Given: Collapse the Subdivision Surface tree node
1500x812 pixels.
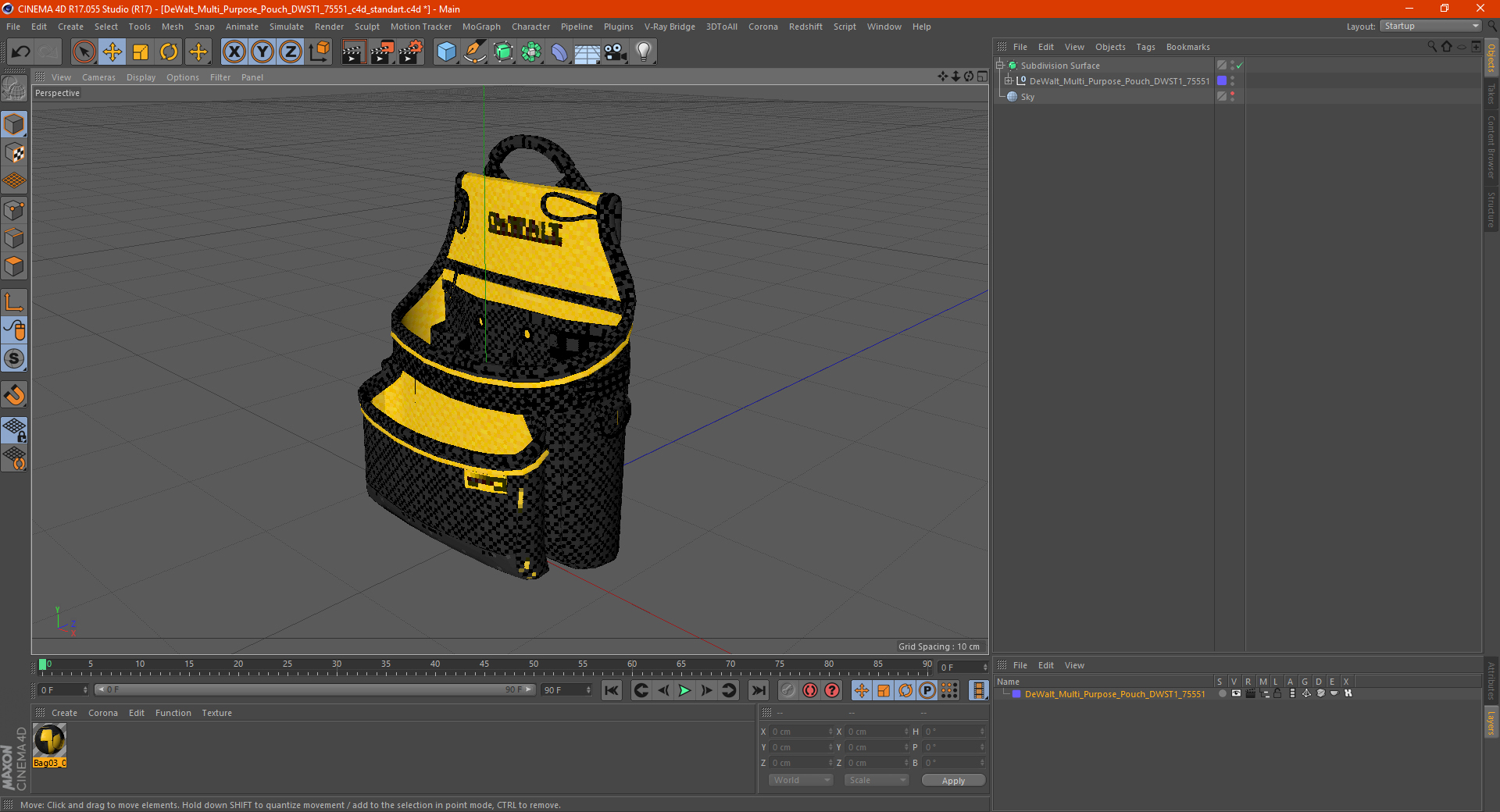Looking at the screenshot, I should [x=999, y=66].
